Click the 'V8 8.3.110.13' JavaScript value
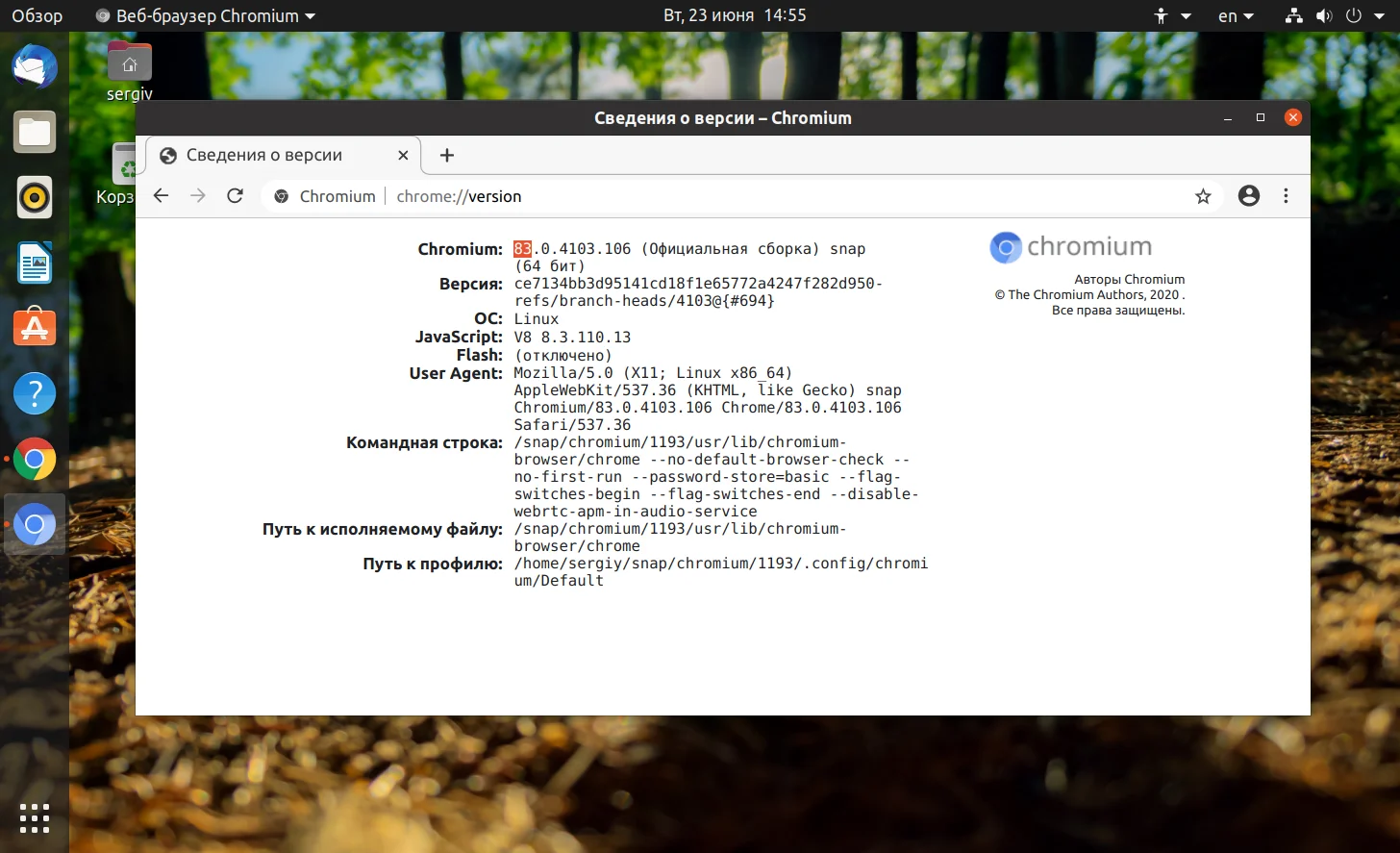 pos(572,338)
